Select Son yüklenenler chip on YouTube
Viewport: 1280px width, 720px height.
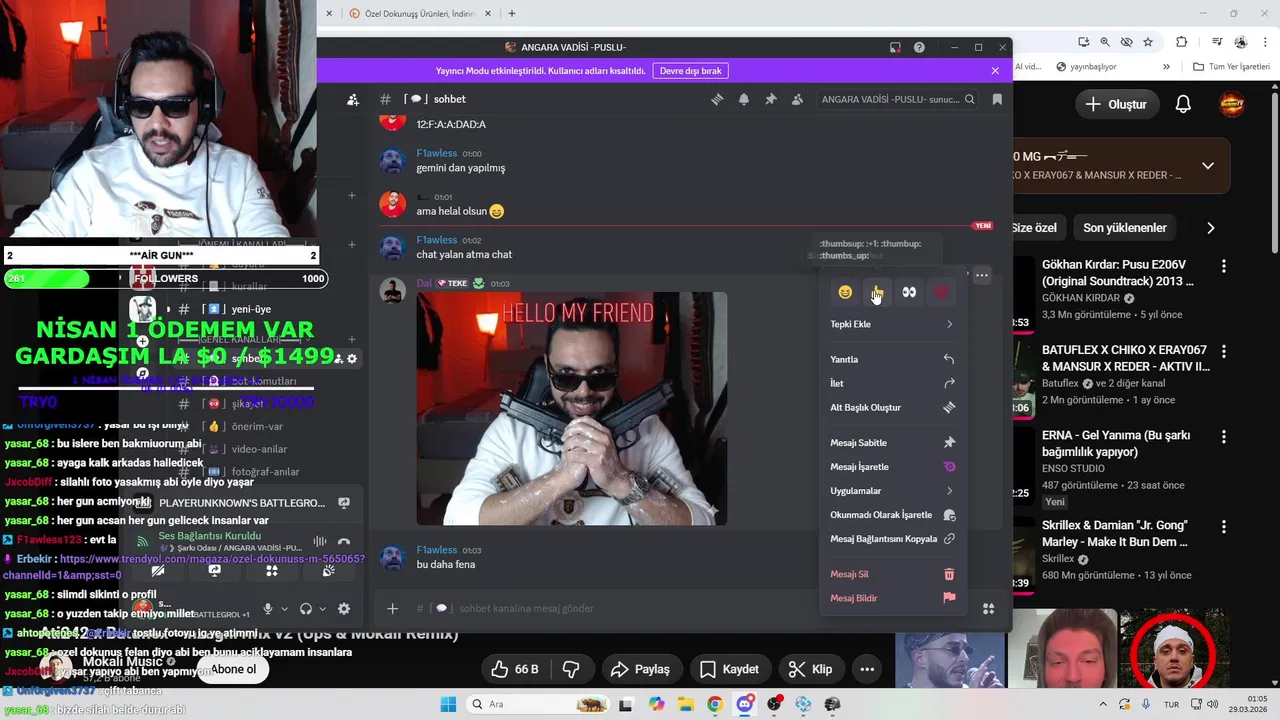(x=1125, y=228)
